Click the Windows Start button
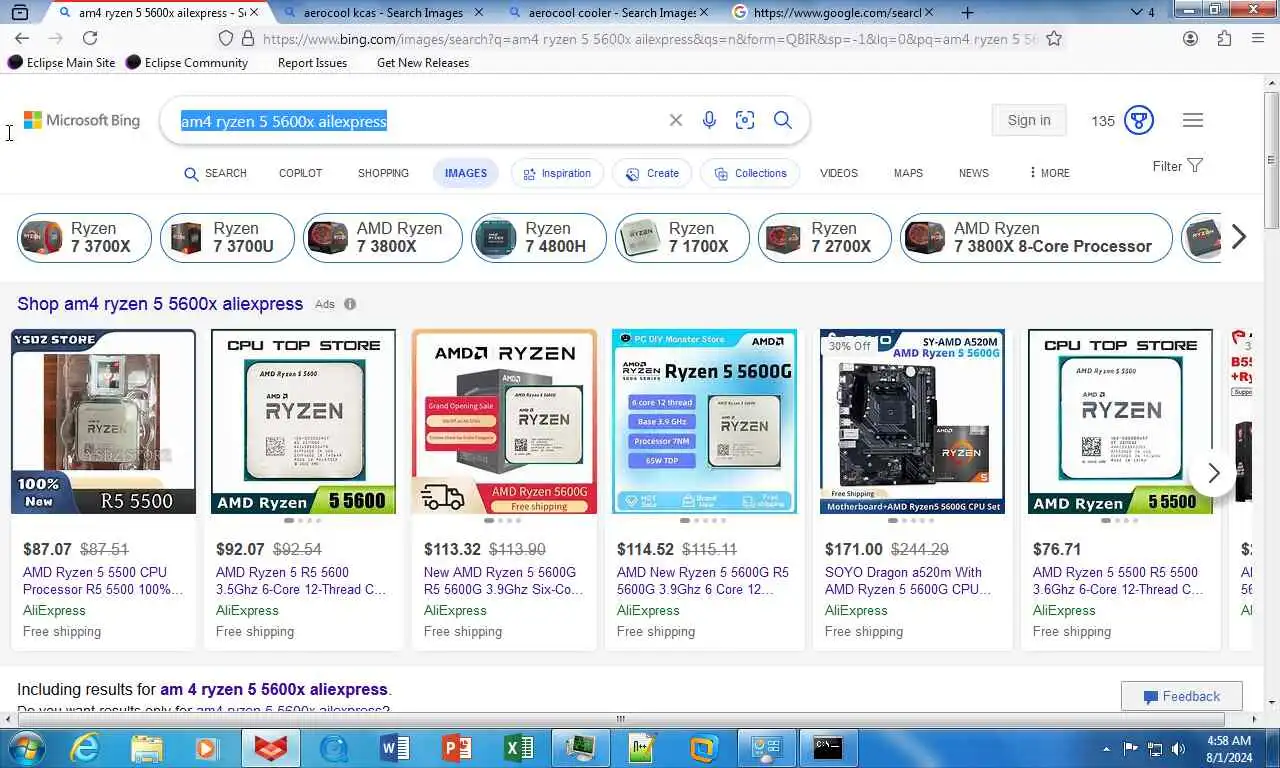Viewport: 1280px width, 768px height. (24, 748)
